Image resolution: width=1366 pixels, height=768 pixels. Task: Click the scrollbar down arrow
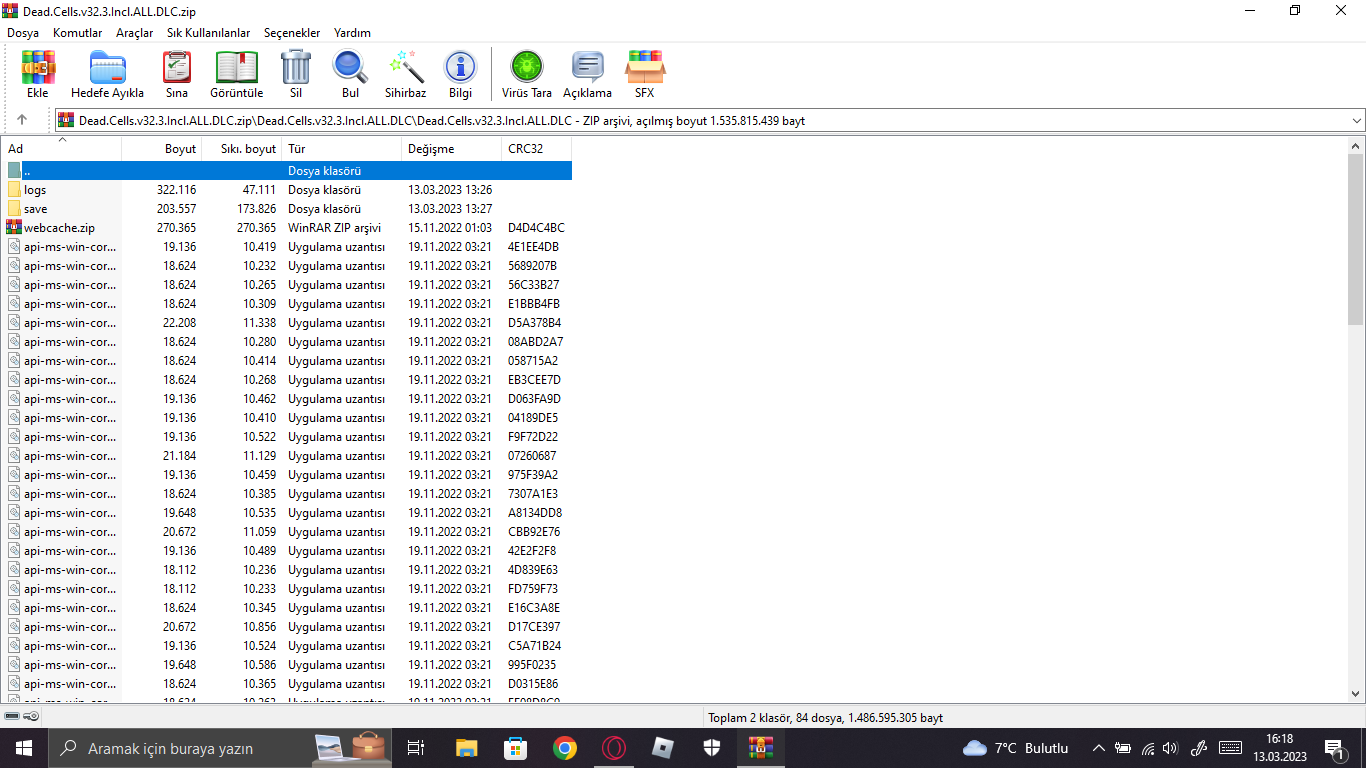pyautogui.click(x=1356, y=693)
